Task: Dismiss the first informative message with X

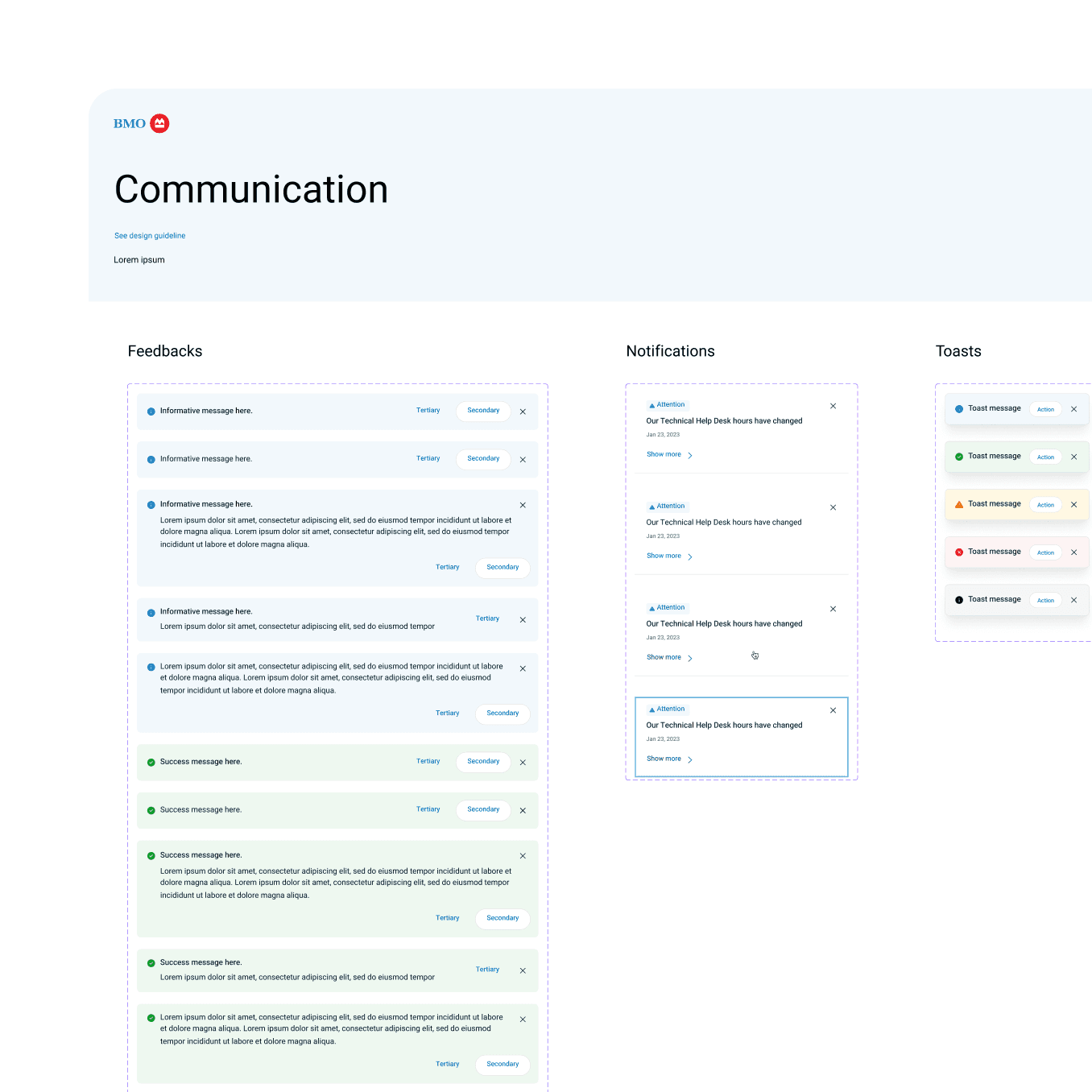Action: [523, 412]
